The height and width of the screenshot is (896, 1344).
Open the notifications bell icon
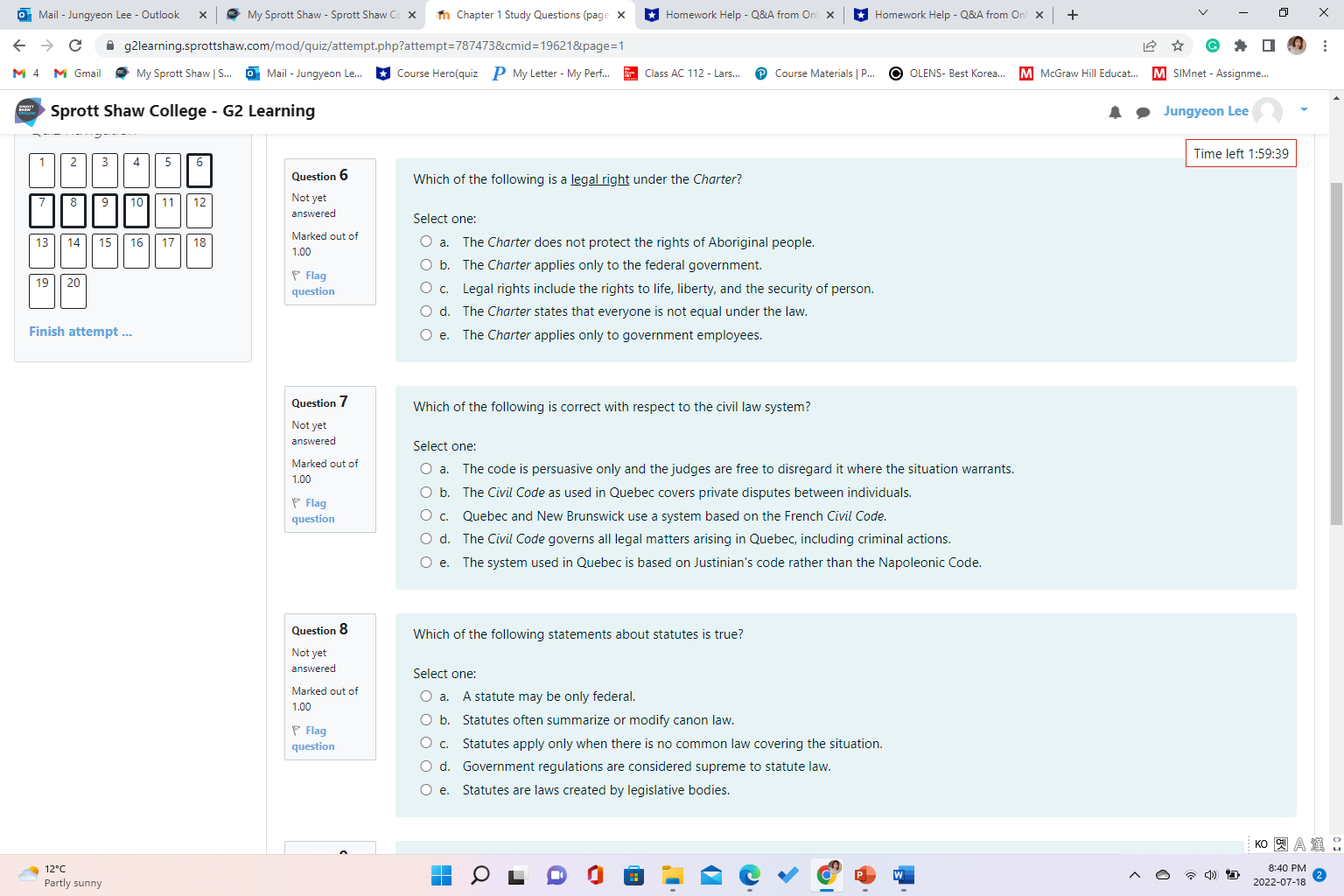[x=1115, y=112]
